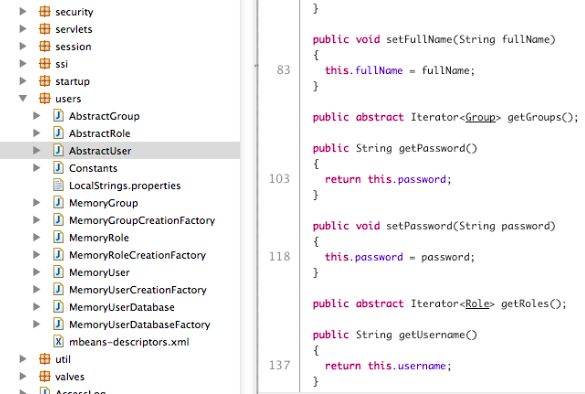Collapse the users package node
585x394 pixels.
23,98
